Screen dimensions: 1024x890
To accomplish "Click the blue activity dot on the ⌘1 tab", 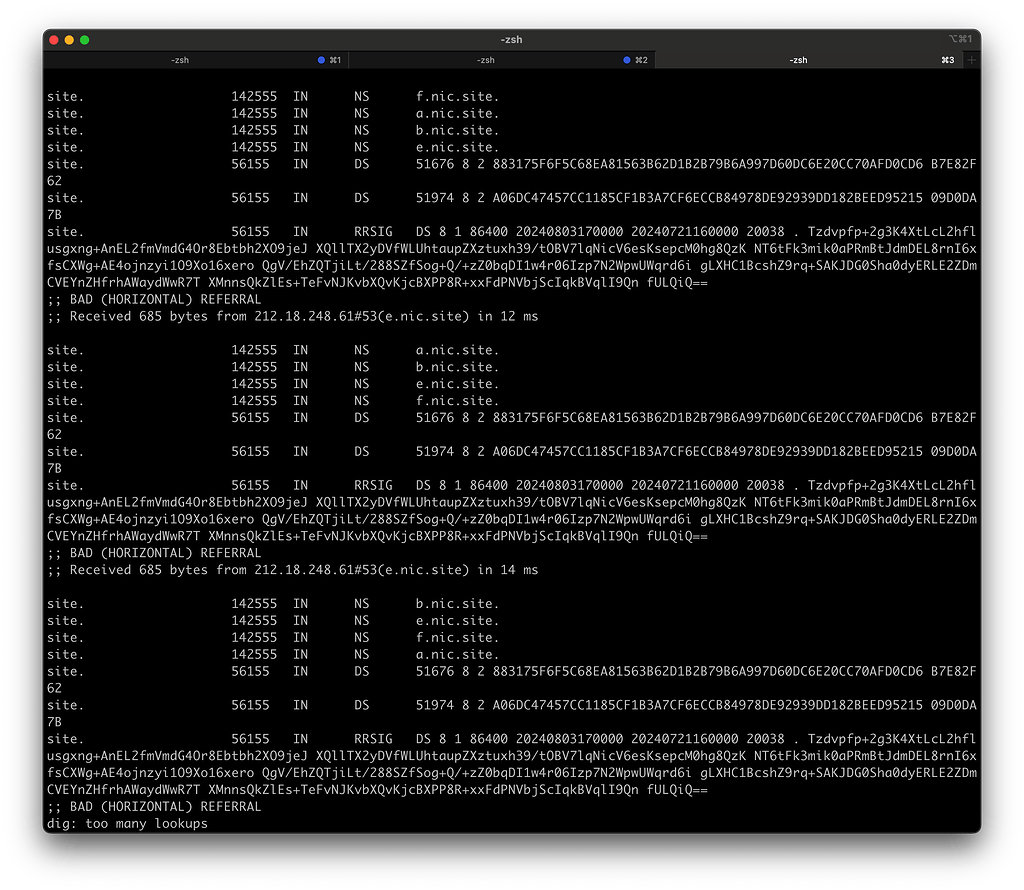I will pos(321,60).
